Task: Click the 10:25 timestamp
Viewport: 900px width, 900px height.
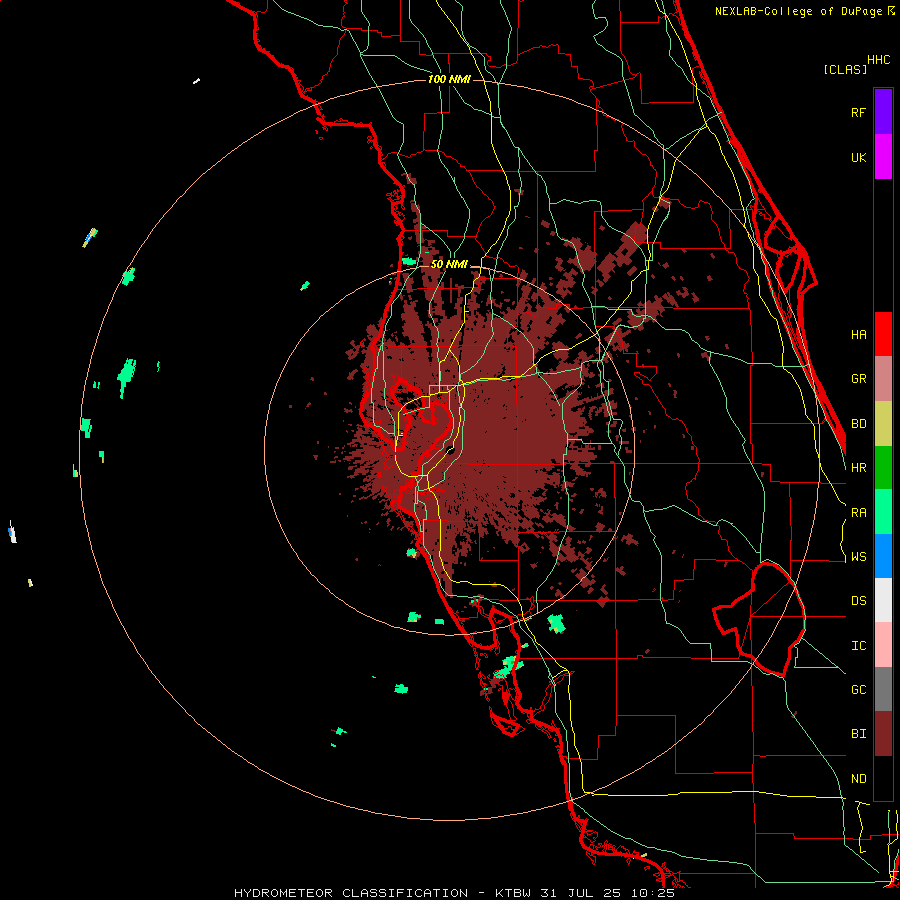Action: pos(654,893)
